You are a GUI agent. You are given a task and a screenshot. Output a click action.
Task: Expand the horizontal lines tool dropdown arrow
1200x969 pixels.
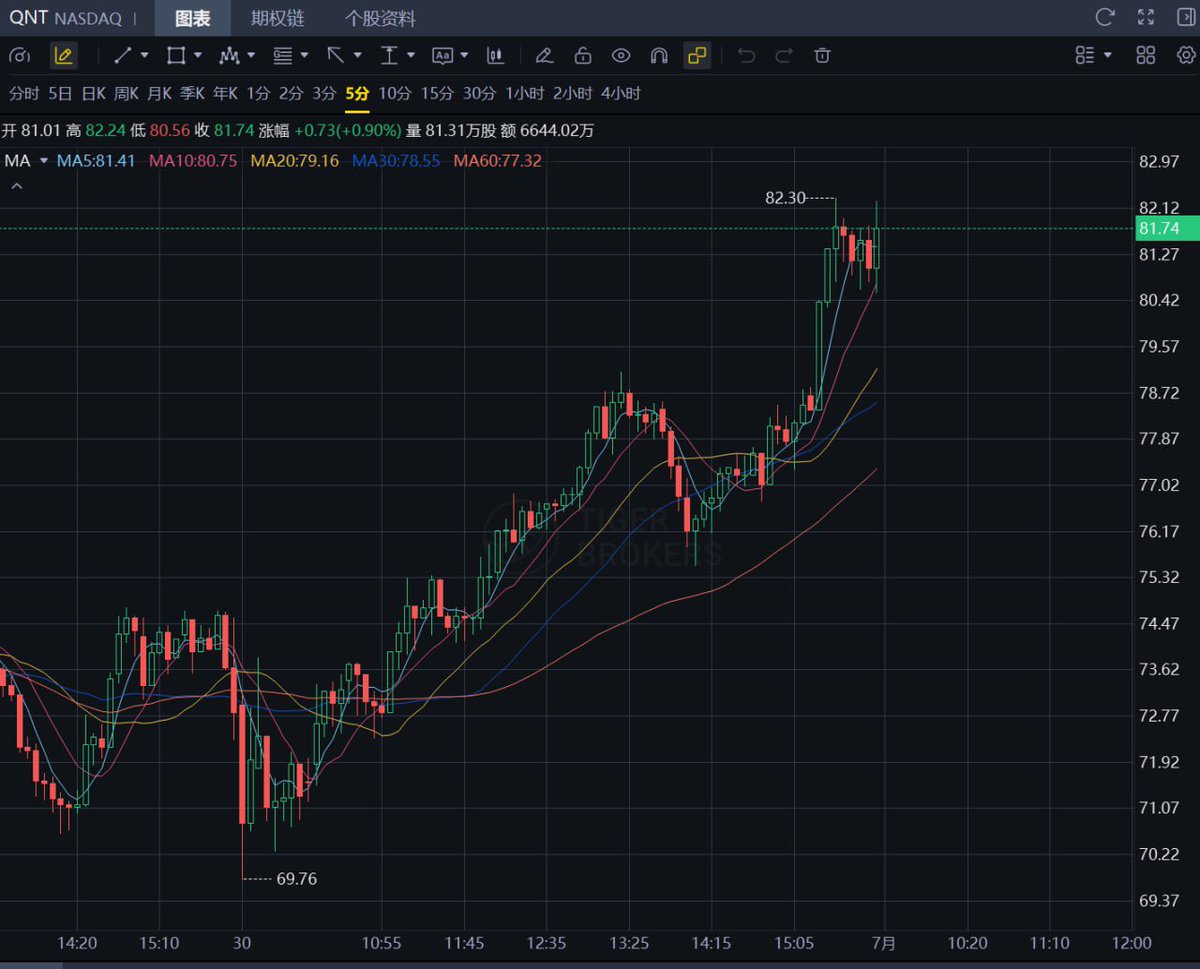tap(304, 56)
